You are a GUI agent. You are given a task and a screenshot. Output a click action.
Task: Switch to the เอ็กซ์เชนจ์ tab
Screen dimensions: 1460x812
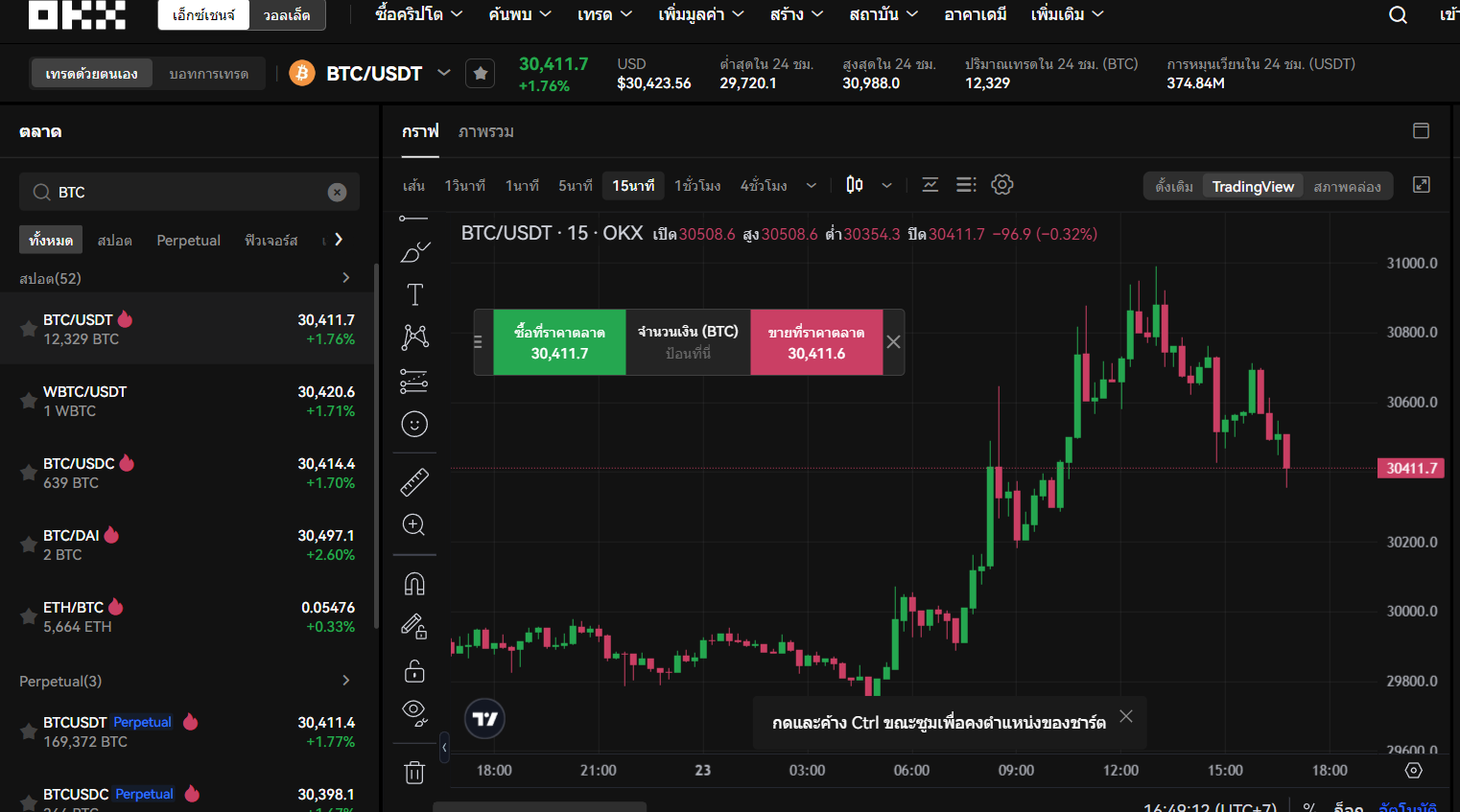point(203,15)
